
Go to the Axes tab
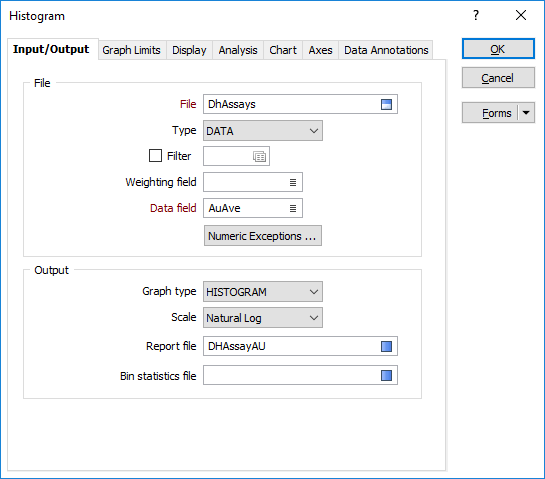coord(320,50)
